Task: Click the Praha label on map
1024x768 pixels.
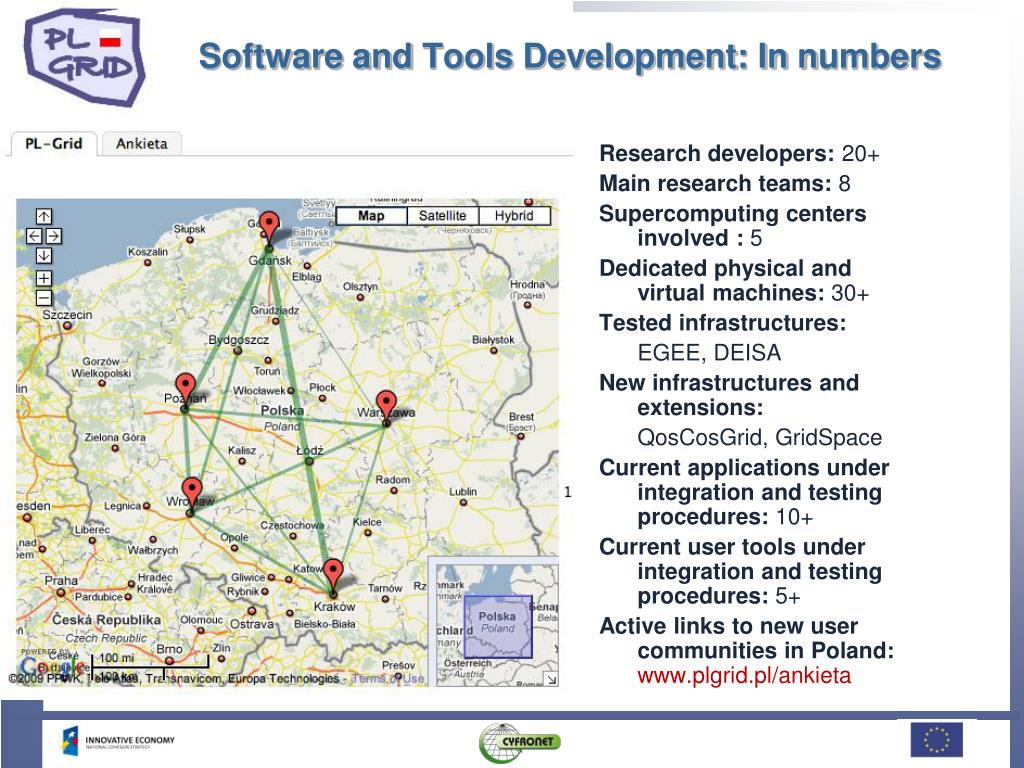Action: (61, 581)
